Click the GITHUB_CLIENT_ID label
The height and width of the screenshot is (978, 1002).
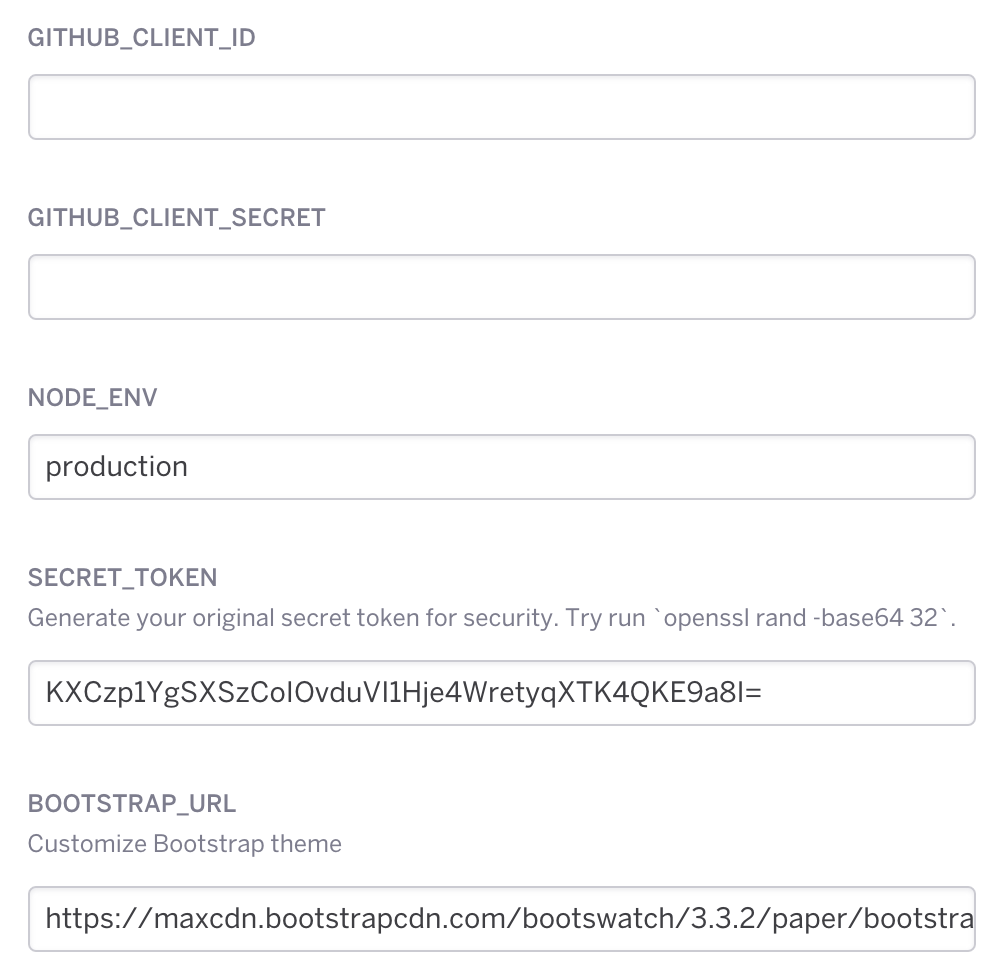click(142, 38)
